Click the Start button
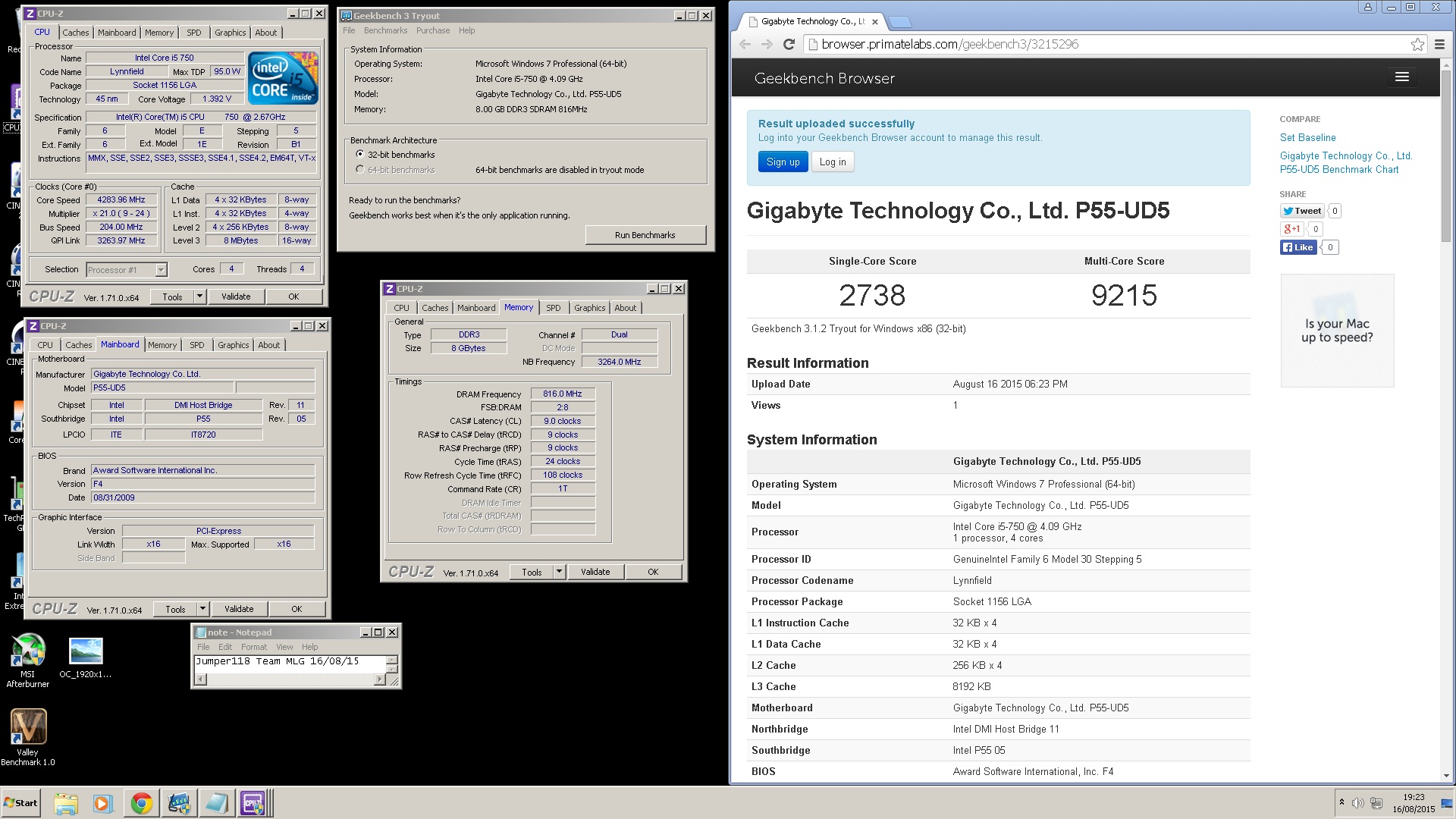This screenshot has height=819, width=1456. pyautogui.click(x=20, y=803)
